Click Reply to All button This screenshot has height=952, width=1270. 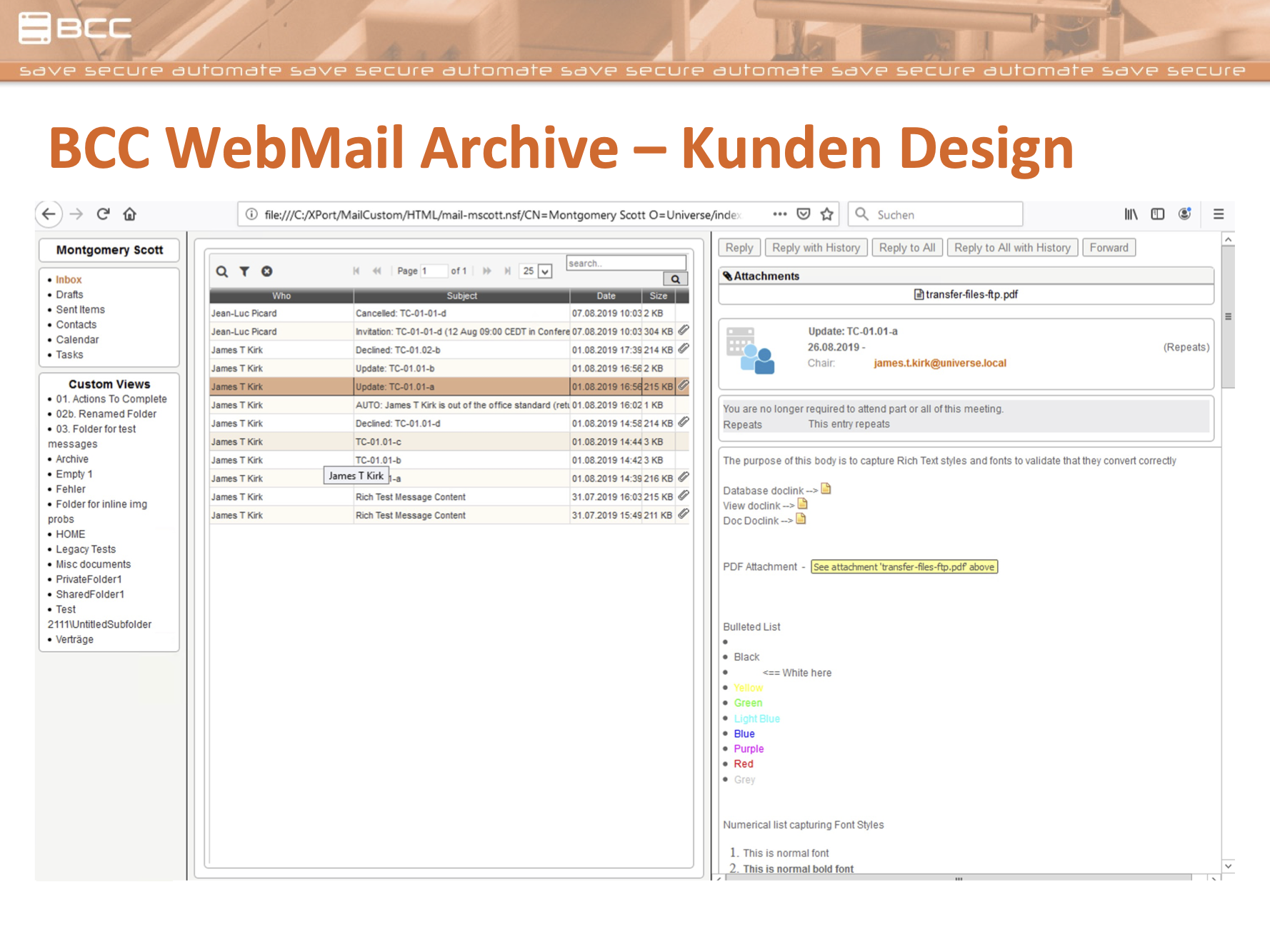(907, 247)
